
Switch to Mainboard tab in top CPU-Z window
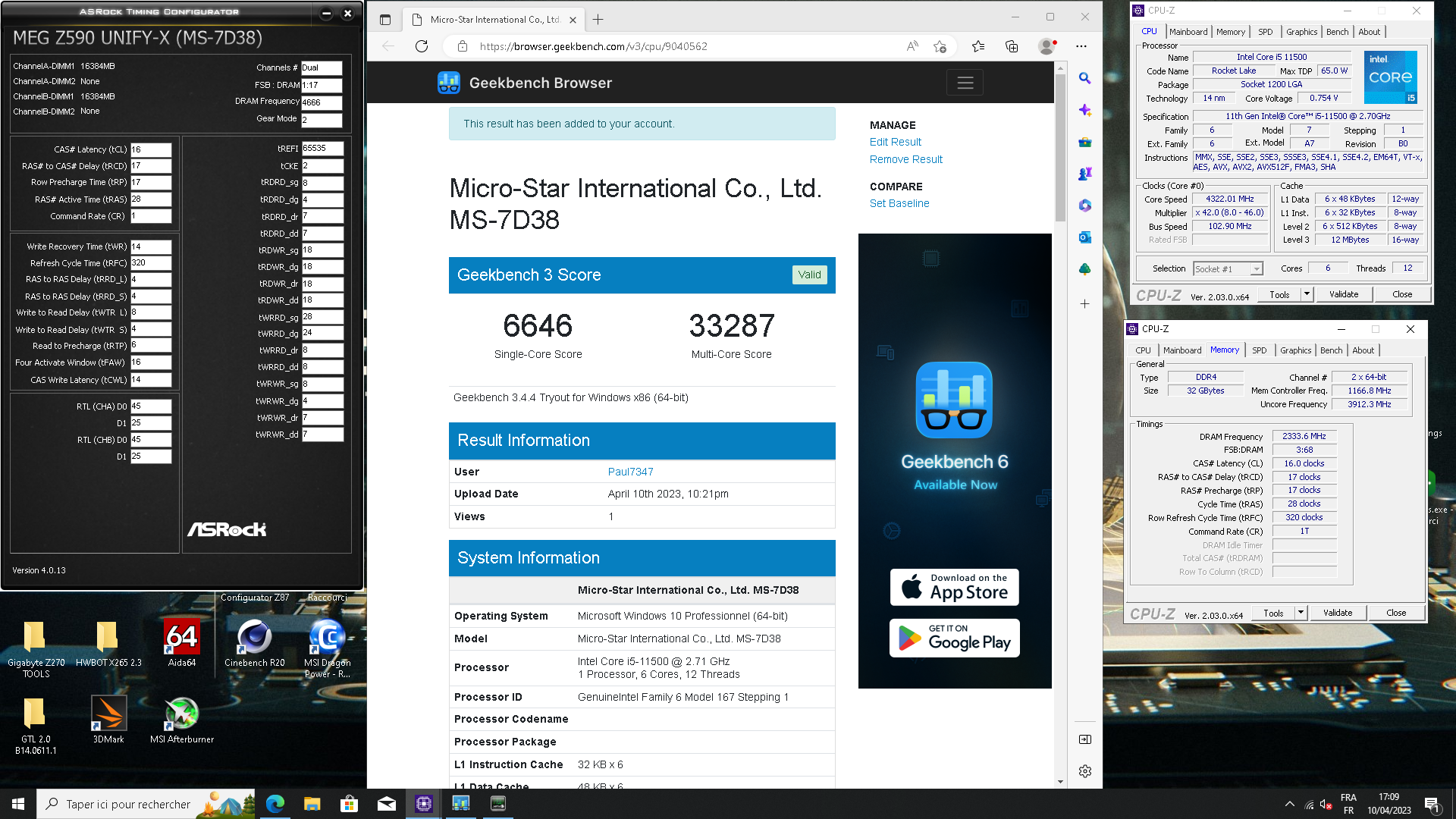1188,32
